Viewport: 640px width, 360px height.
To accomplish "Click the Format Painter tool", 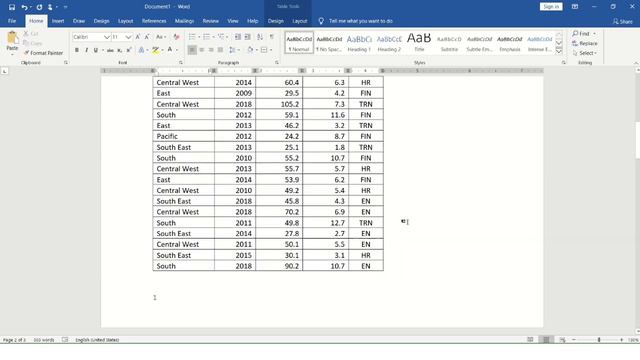I will click(x=43, y=53).
